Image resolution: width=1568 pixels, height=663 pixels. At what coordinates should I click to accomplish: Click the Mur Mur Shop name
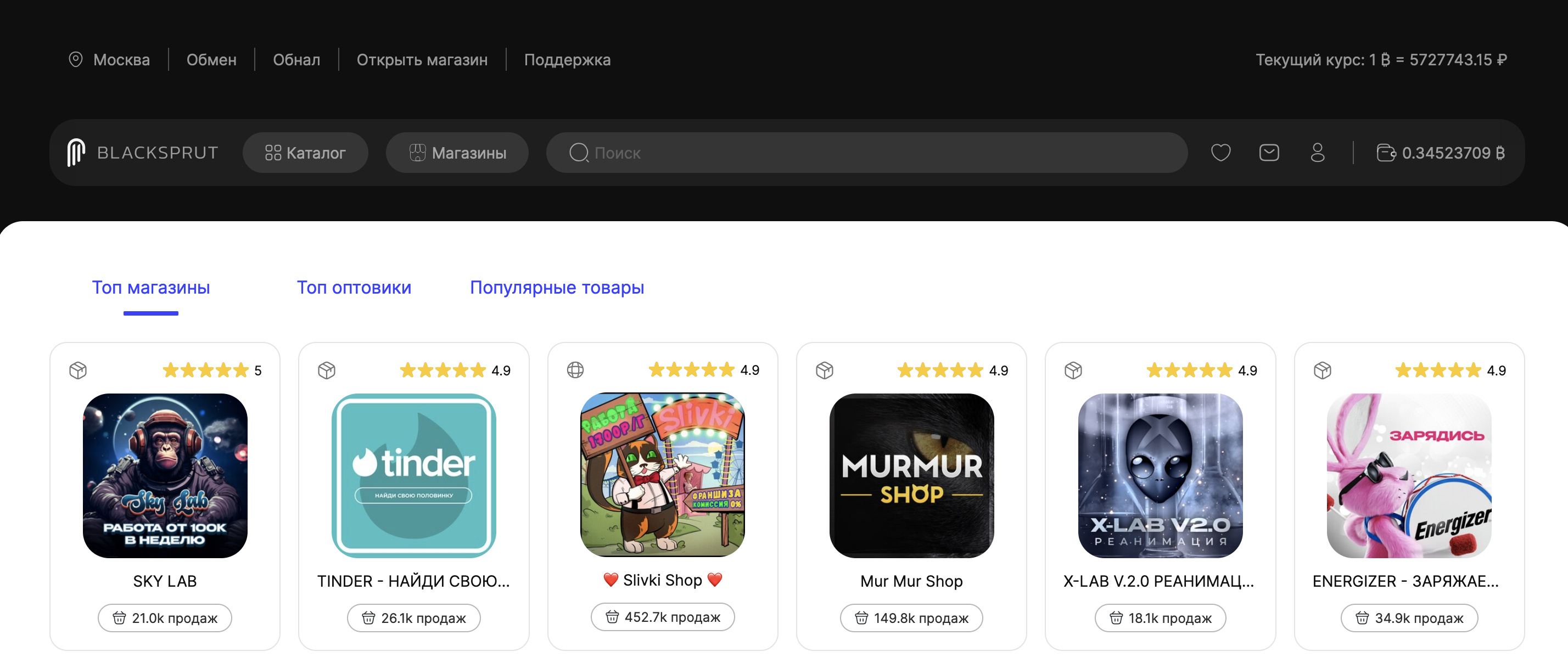point(912,581)
